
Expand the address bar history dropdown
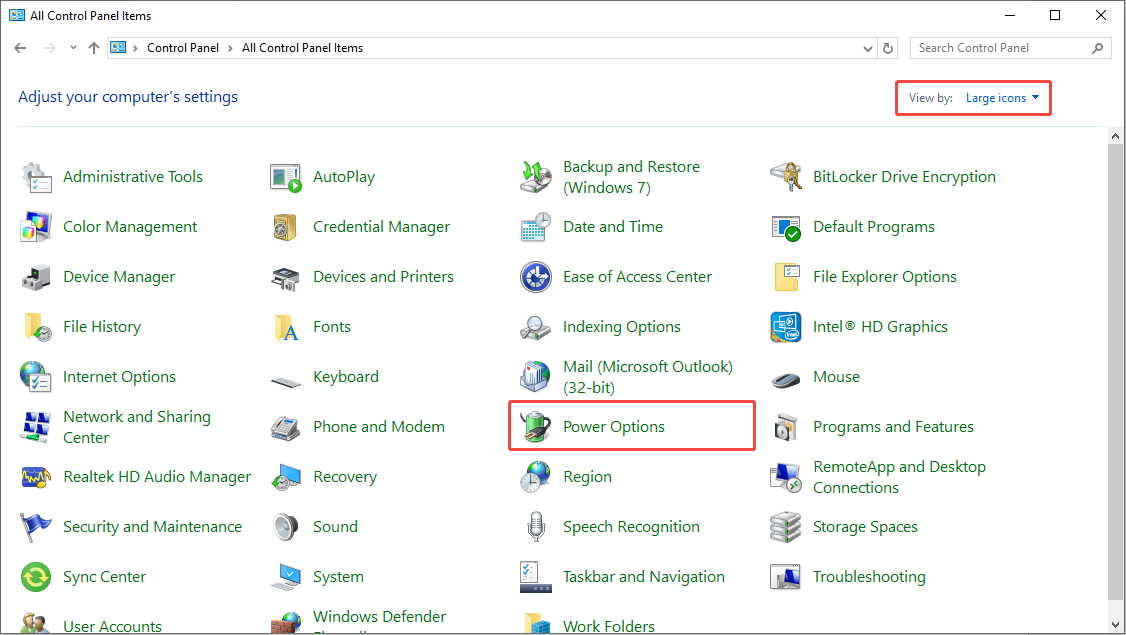pyautogui.click(x=867, y=47)
